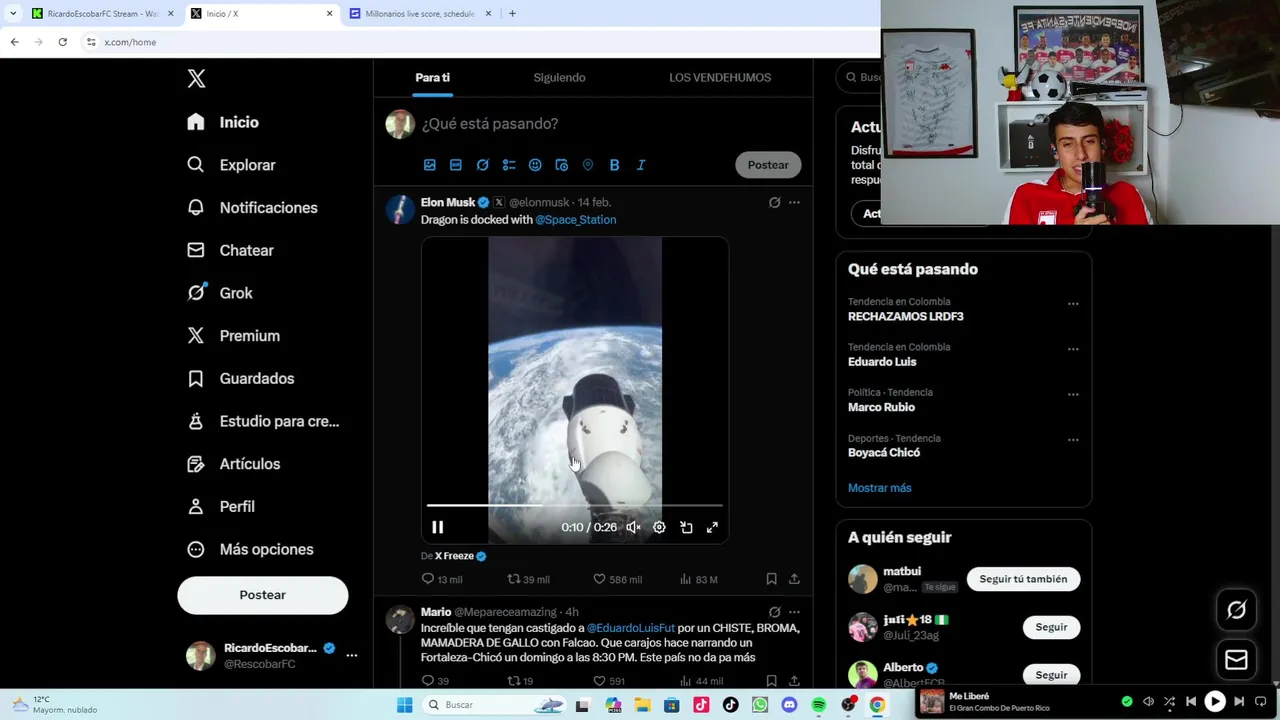Screen dimensions: 1280x720
Task: Pause the Dragon video
Action: click(x=437, y=527)
